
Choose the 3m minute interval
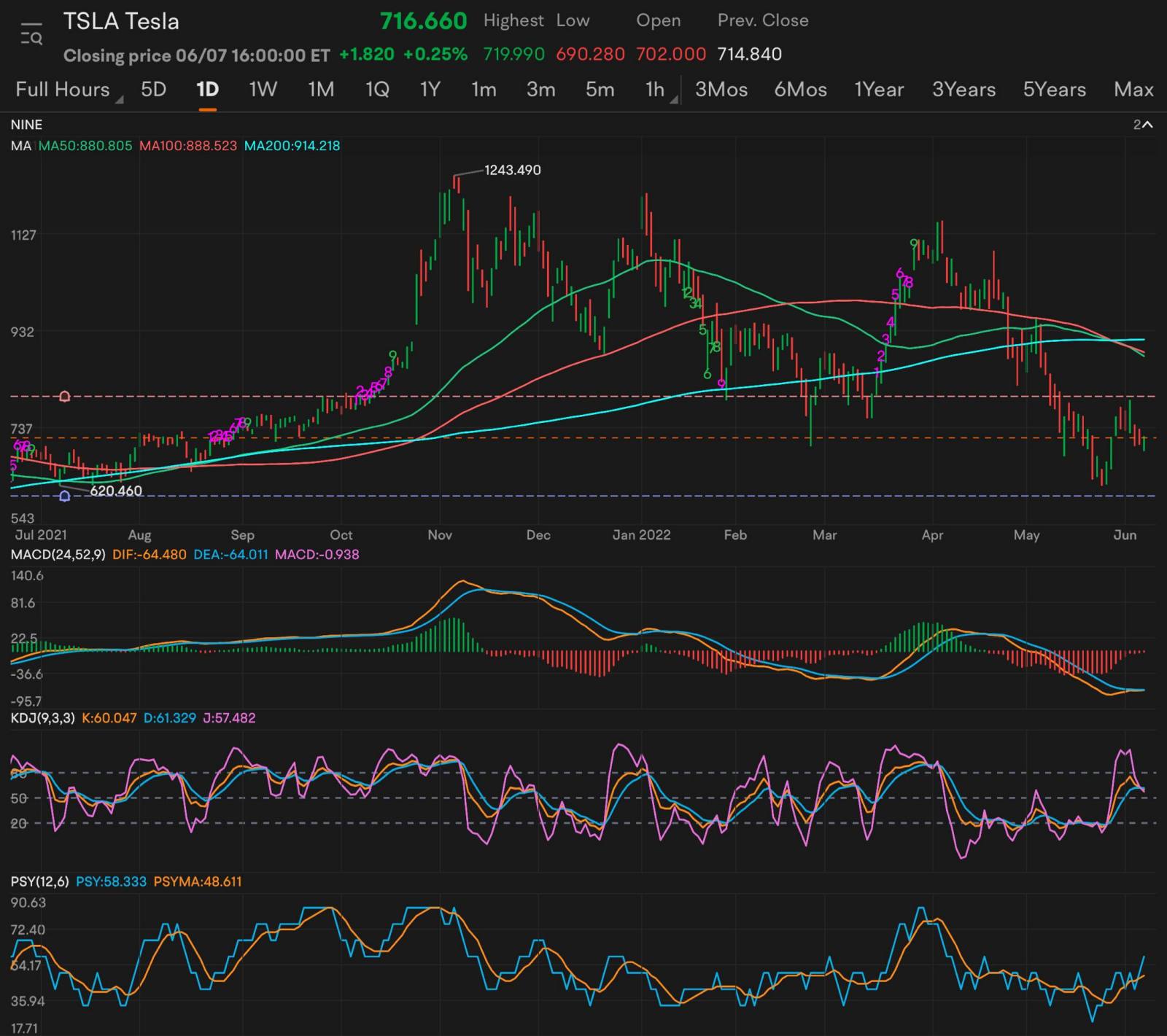click(x=541, y=90)
